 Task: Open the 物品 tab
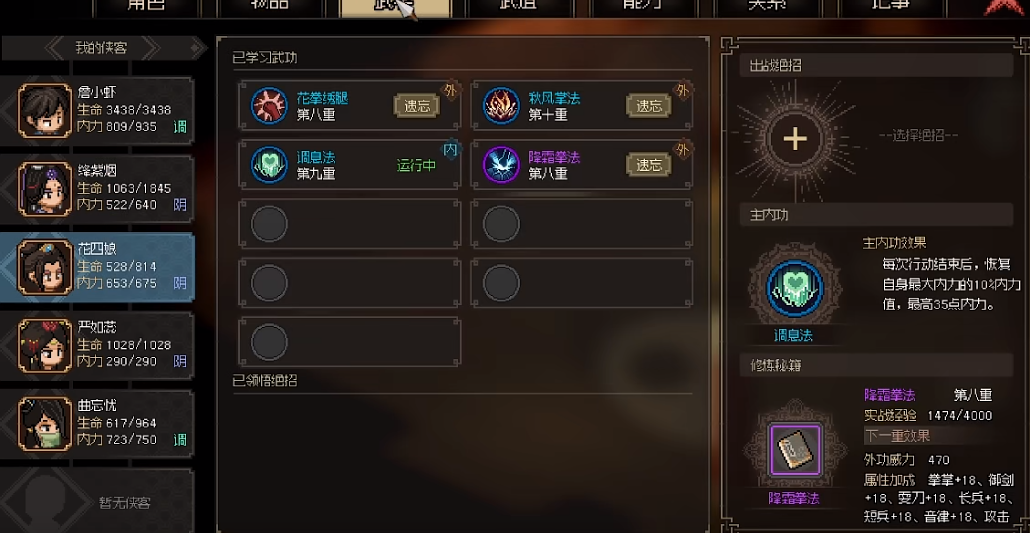271,7
